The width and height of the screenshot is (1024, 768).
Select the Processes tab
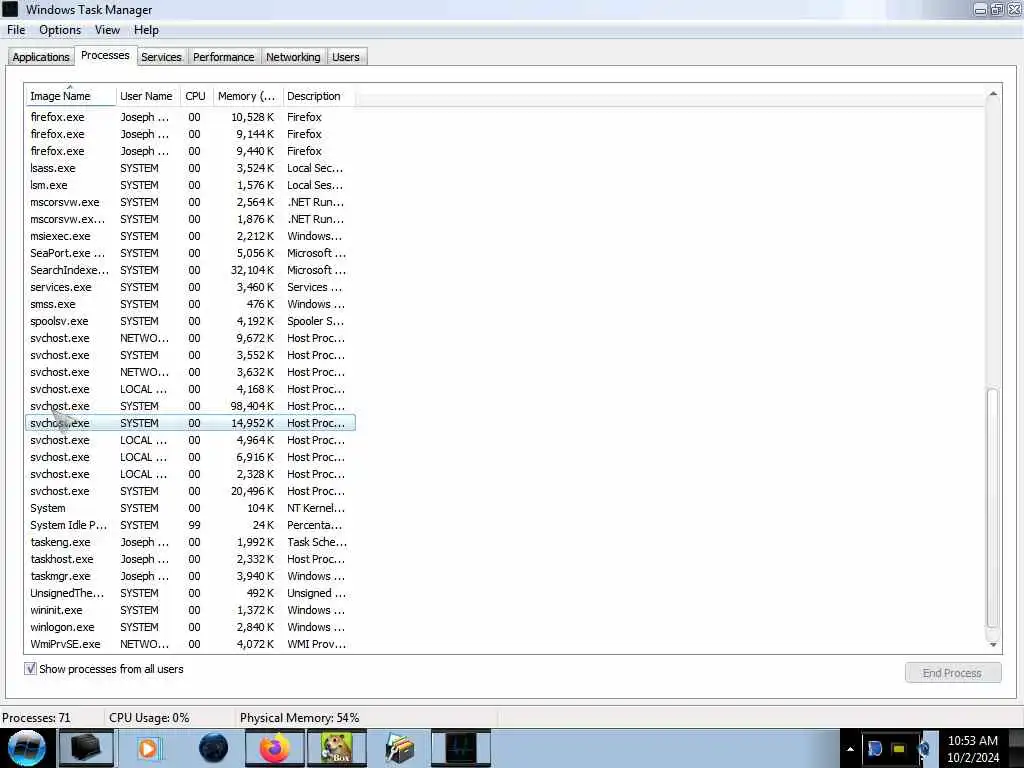[105, 56]
